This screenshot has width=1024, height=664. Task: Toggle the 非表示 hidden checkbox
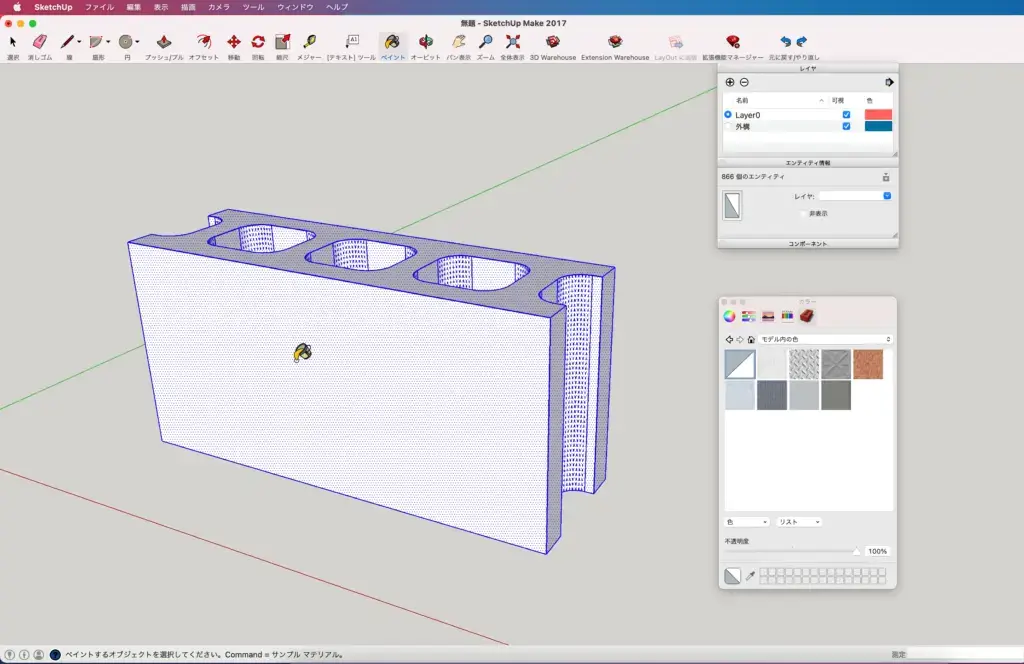[x=804, y=213]
